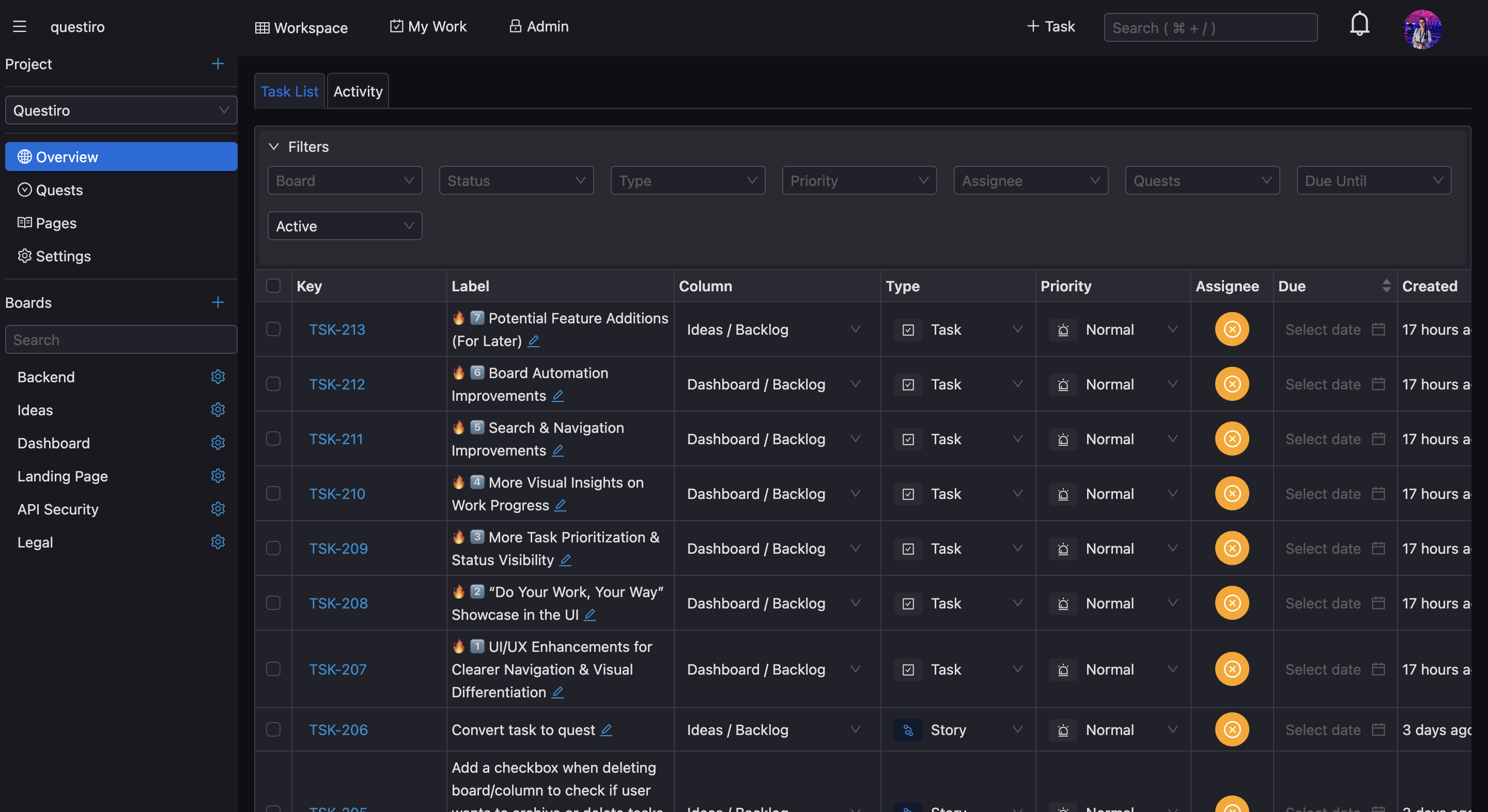
Task: Edit label of TSK-213 pencil icon
Action: point(534,341)
